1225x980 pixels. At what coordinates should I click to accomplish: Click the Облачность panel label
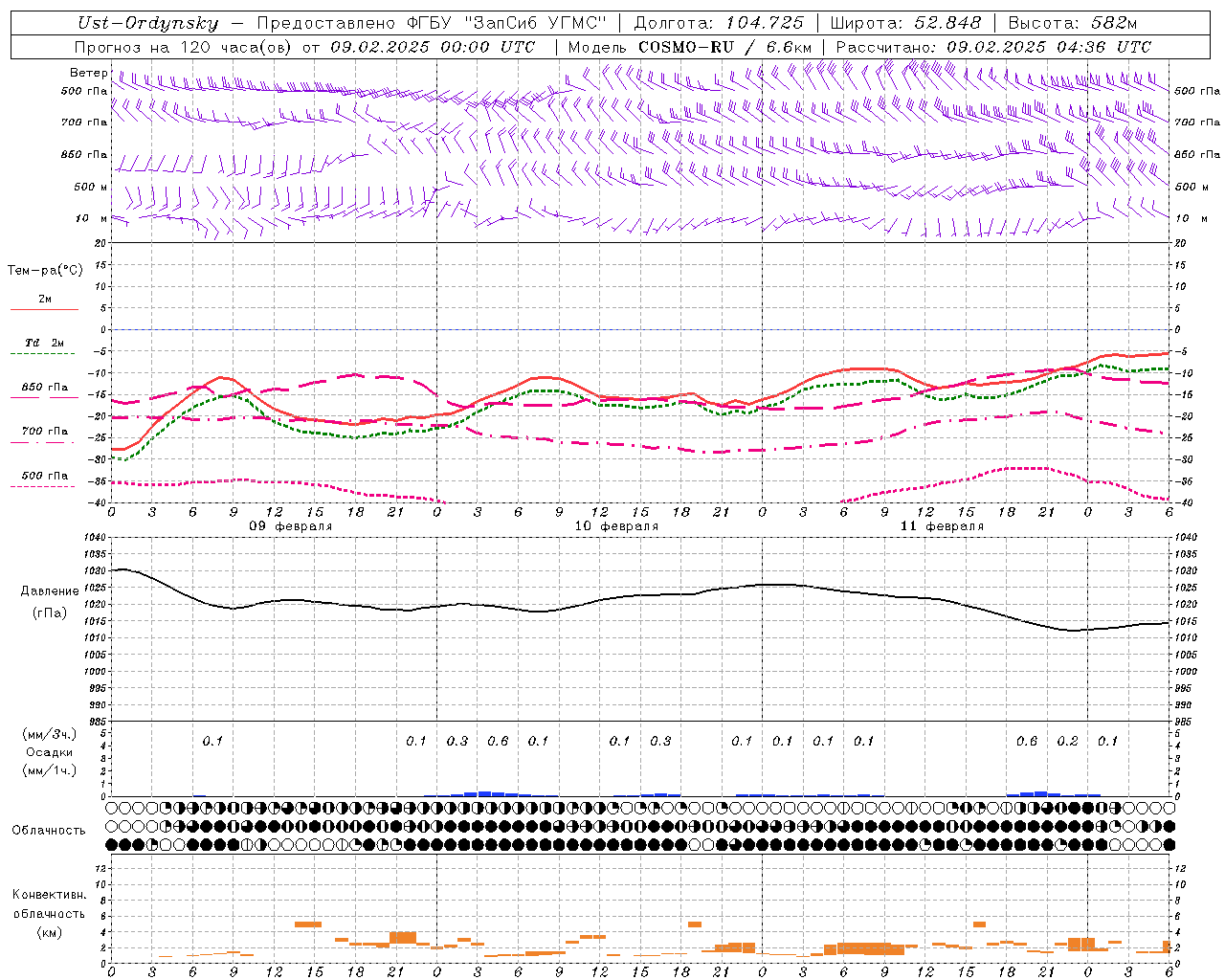click(x=49, y=831)
